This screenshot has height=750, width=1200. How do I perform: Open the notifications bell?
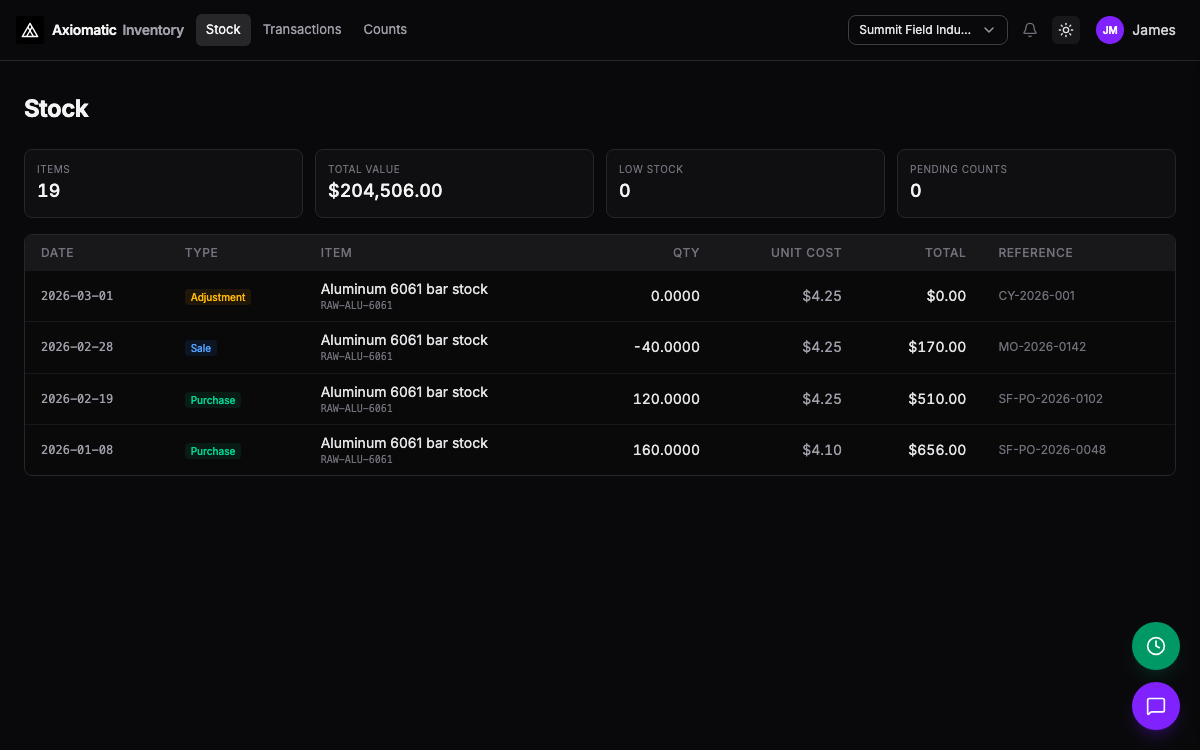click(x=1030, y=30)
